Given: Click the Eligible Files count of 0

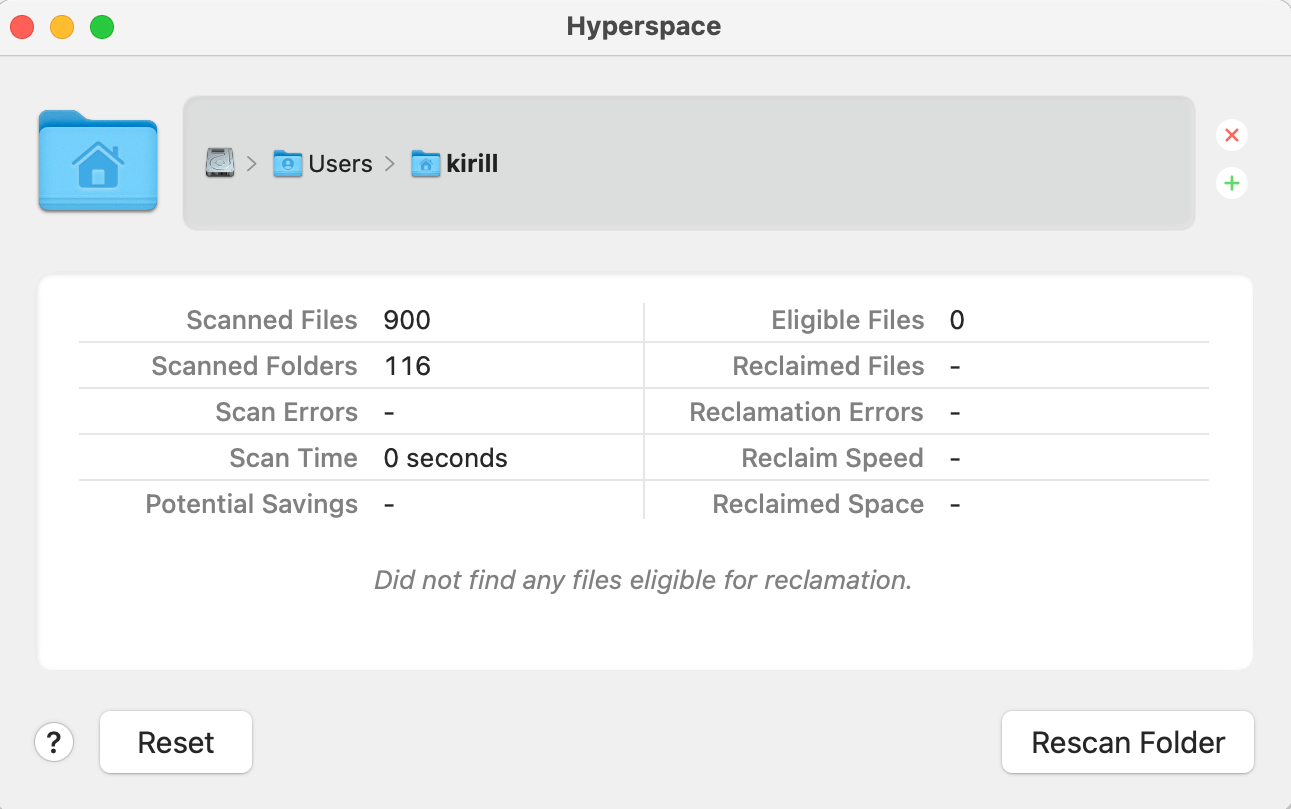Looking at the screenshot, I should point(956,320).
